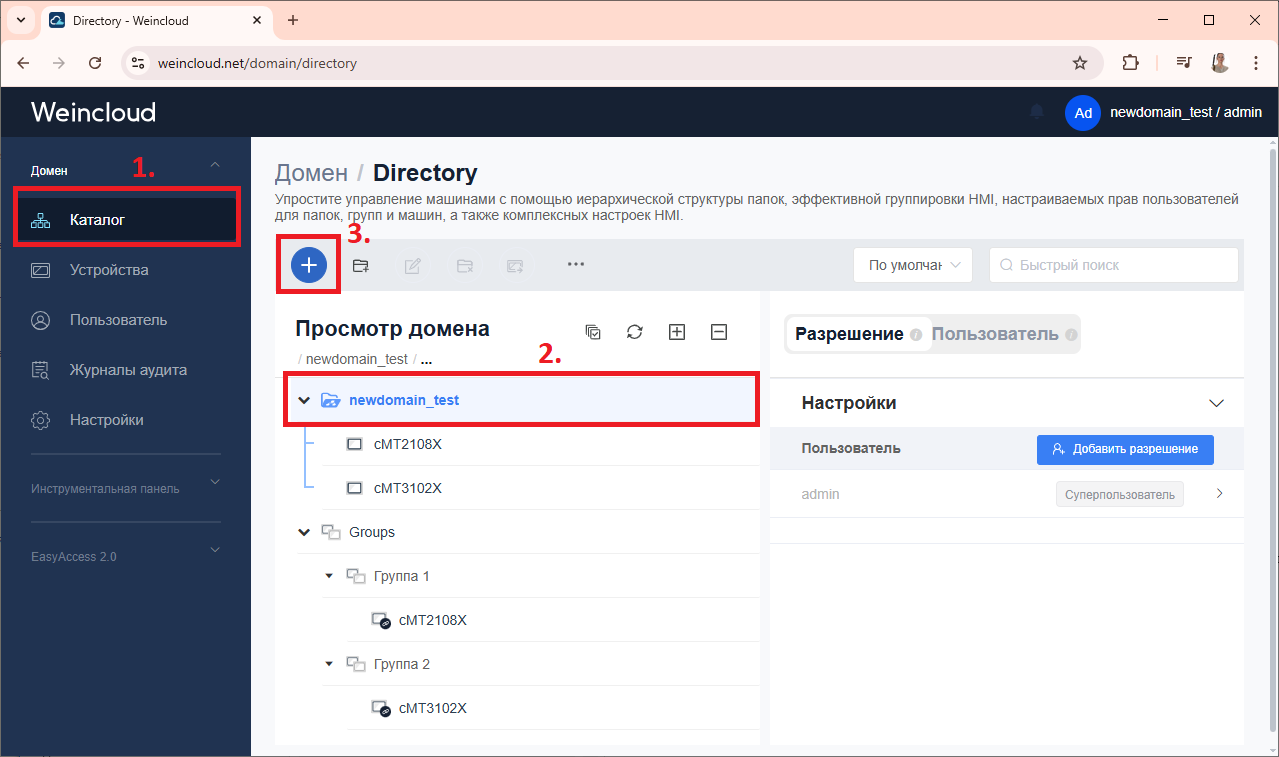Click the Добавить разрешение button
This screenshot has width=1279, height=757.
[x=1125, y=449]
